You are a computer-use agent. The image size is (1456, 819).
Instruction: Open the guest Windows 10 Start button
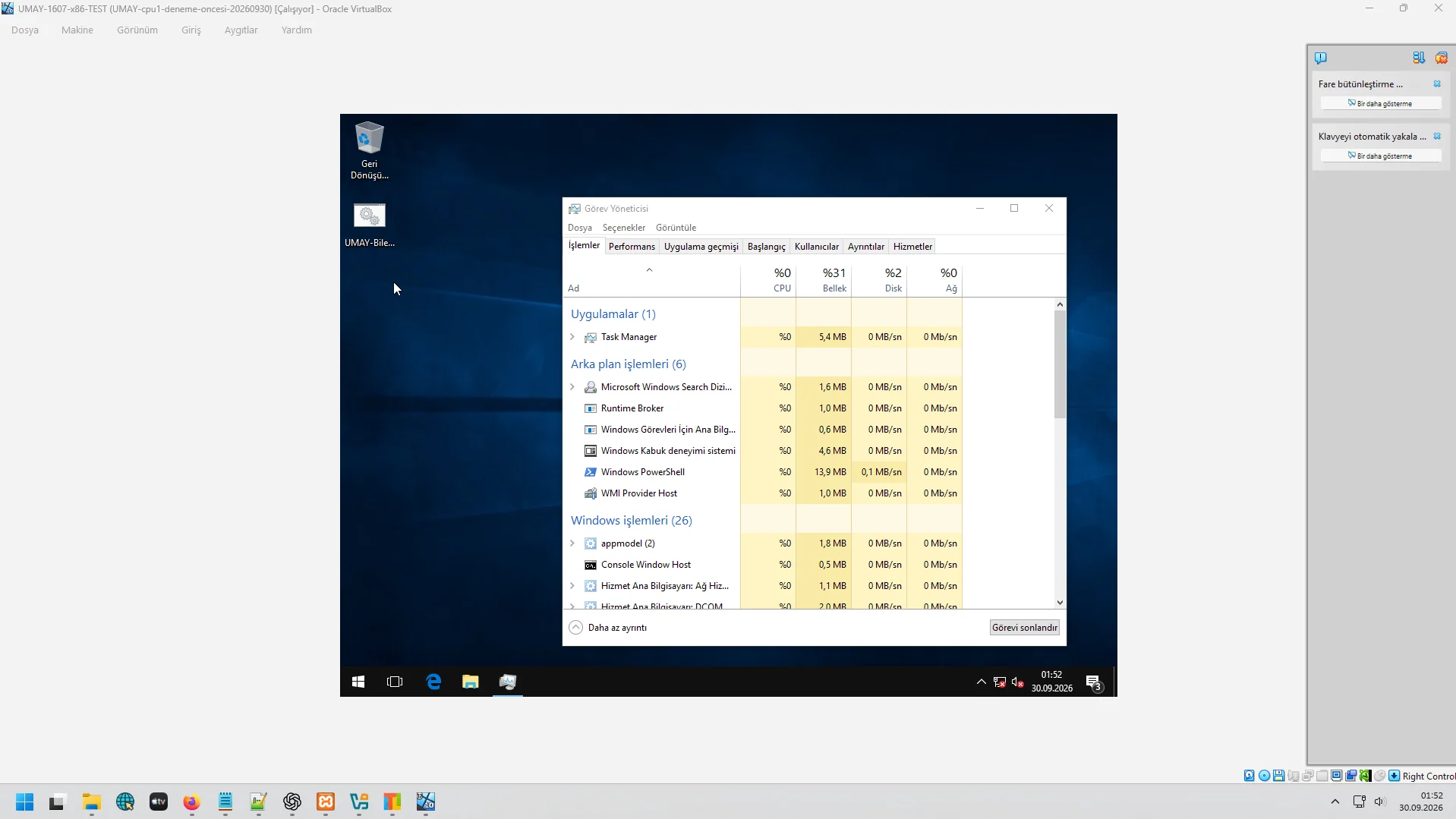point(358,682)
